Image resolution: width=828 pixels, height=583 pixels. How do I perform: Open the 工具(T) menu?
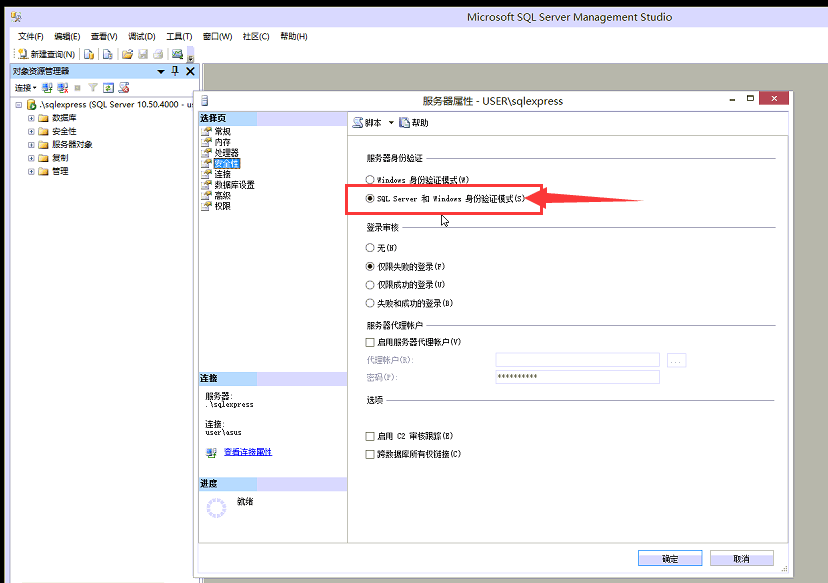tap(179, 36)
